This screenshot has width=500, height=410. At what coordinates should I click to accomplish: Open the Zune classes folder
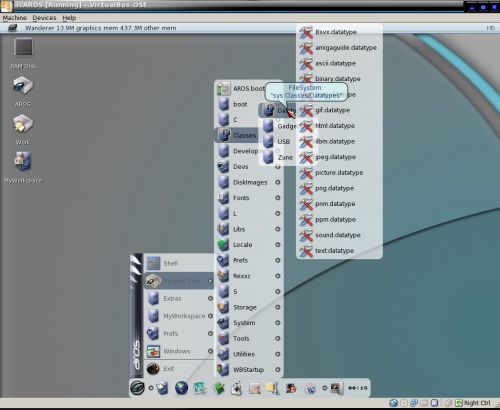(x=278, y=157)
